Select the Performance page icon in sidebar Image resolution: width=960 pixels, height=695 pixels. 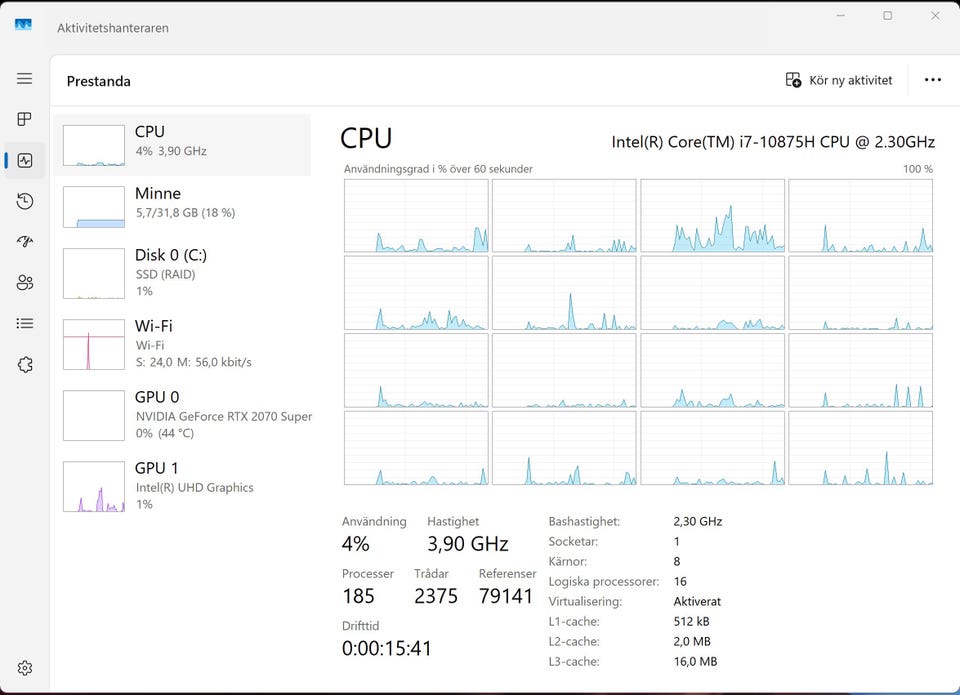(24, 160)
